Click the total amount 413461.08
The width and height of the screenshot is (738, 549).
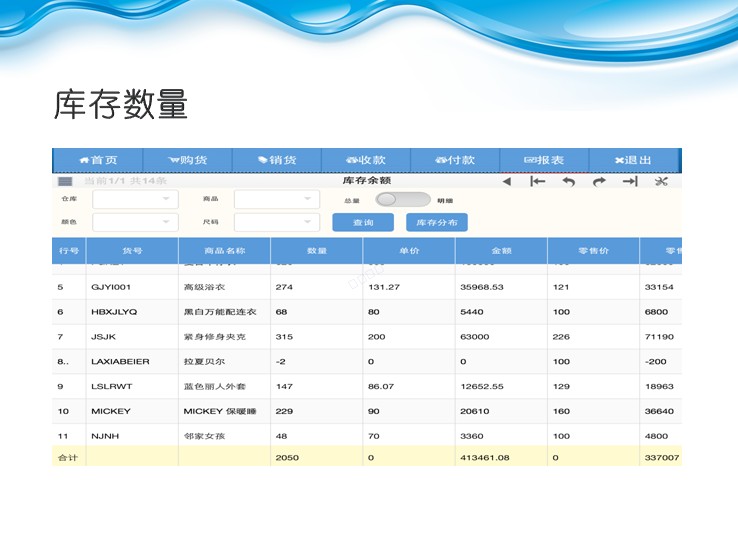pyautogui.click(x=485, y=458)
